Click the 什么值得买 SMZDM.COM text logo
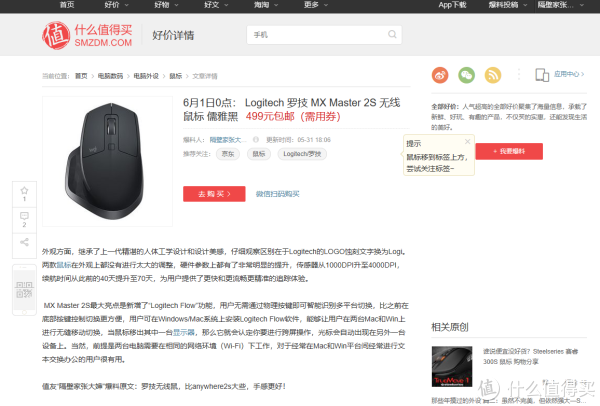Viewport: 600px width, 406px height. 103,35
